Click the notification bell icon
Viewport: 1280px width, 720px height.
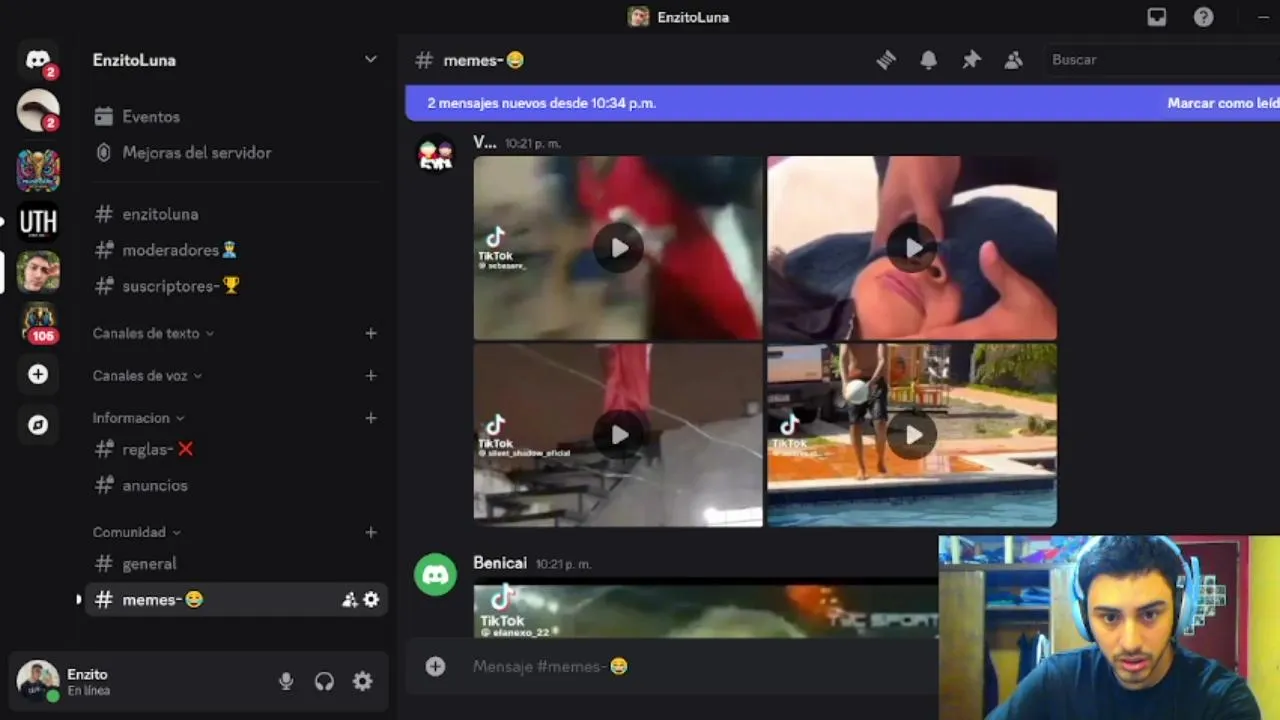tap(929, 60)
